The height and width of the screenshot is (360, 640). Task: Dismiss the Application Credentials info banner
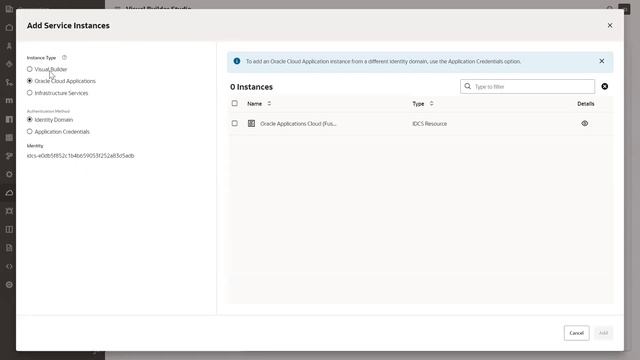pyautogui.click(x=602, y=61)
